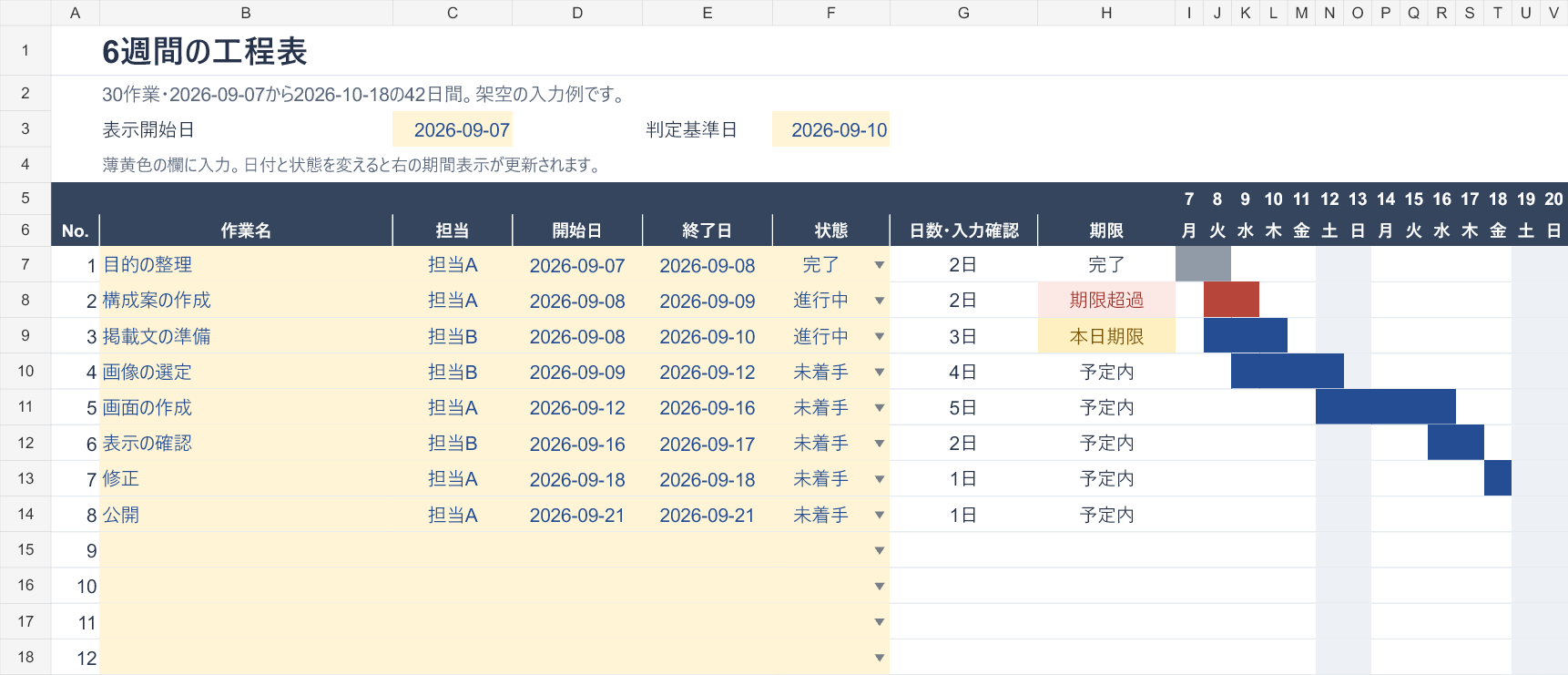Viewport: 1568px width, 675px height.
Task: Open the status dropdown for 構成案の作成
Action: click(x=879, y=301)
